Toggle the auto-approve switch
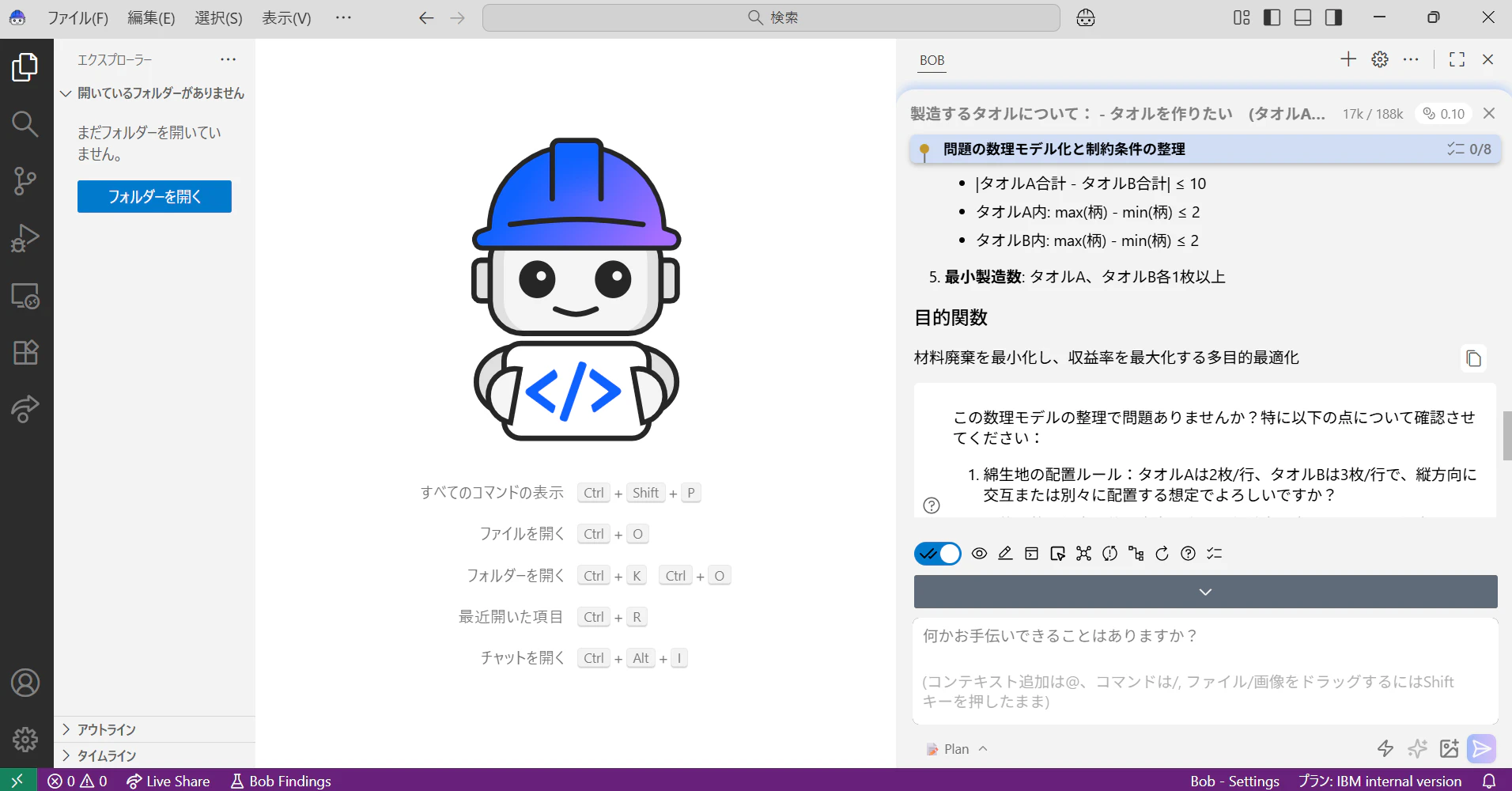 pos(938,554)
